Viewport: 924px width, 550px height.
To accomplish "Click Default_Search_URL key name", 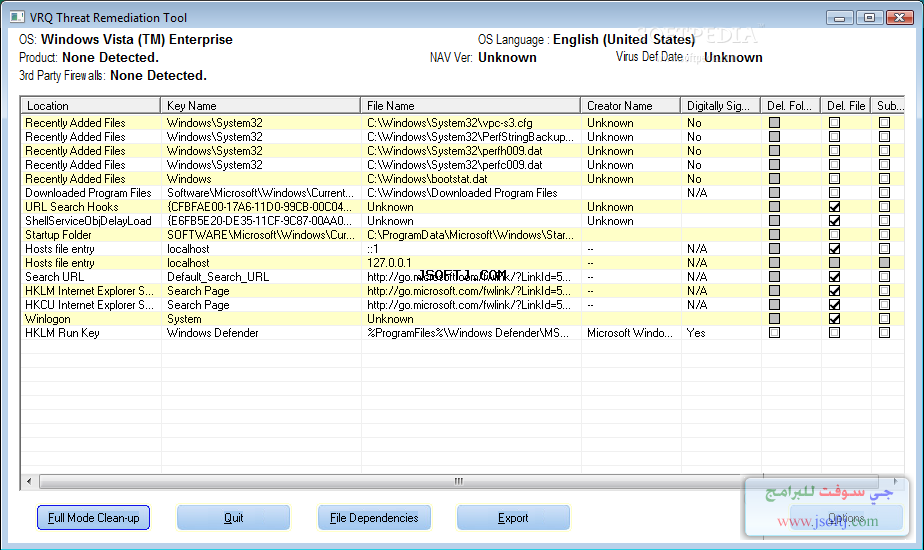I will tap(218, 277).
